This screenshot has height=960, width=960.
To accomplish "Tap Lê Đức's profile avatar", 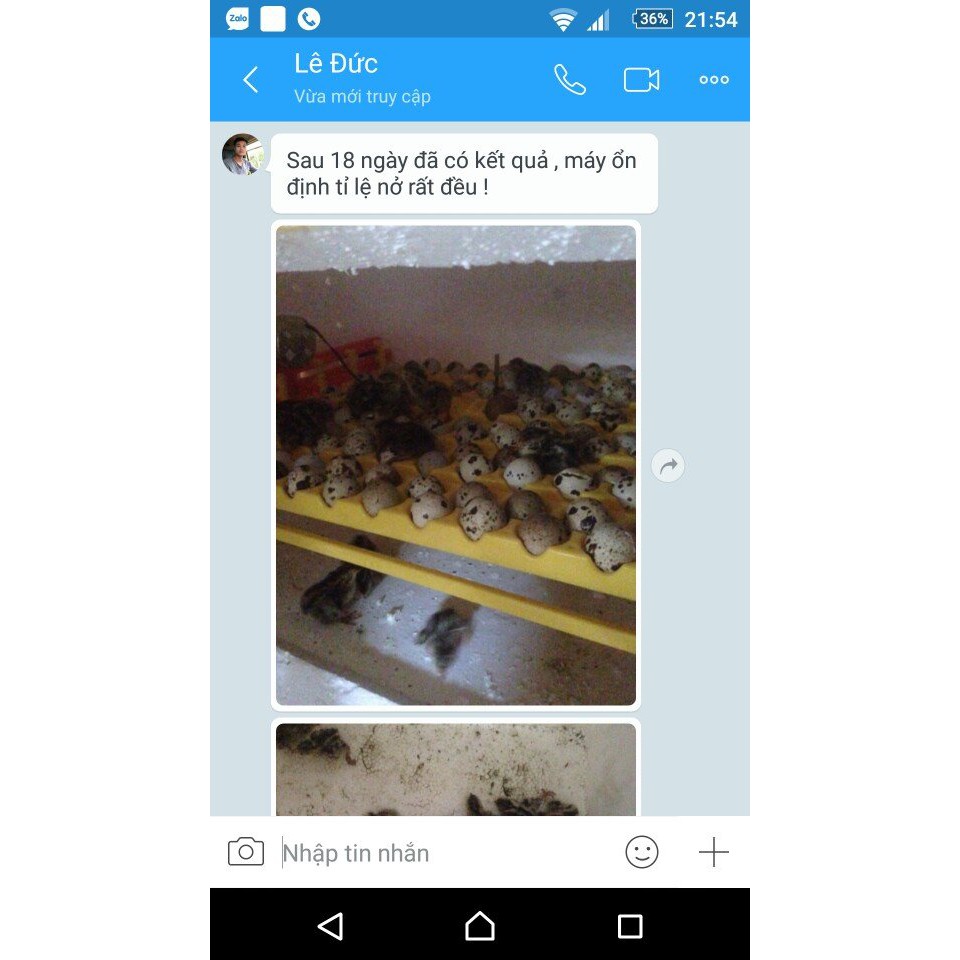I will [243, 154].
